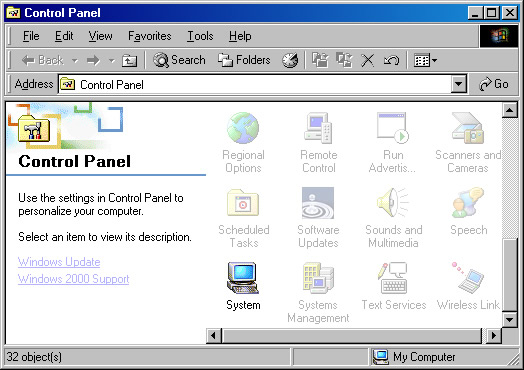Image resolution: width=524 pixels, height=370 pixels.
Task: Open the Software Updates icon
Action: coord(318,203)
